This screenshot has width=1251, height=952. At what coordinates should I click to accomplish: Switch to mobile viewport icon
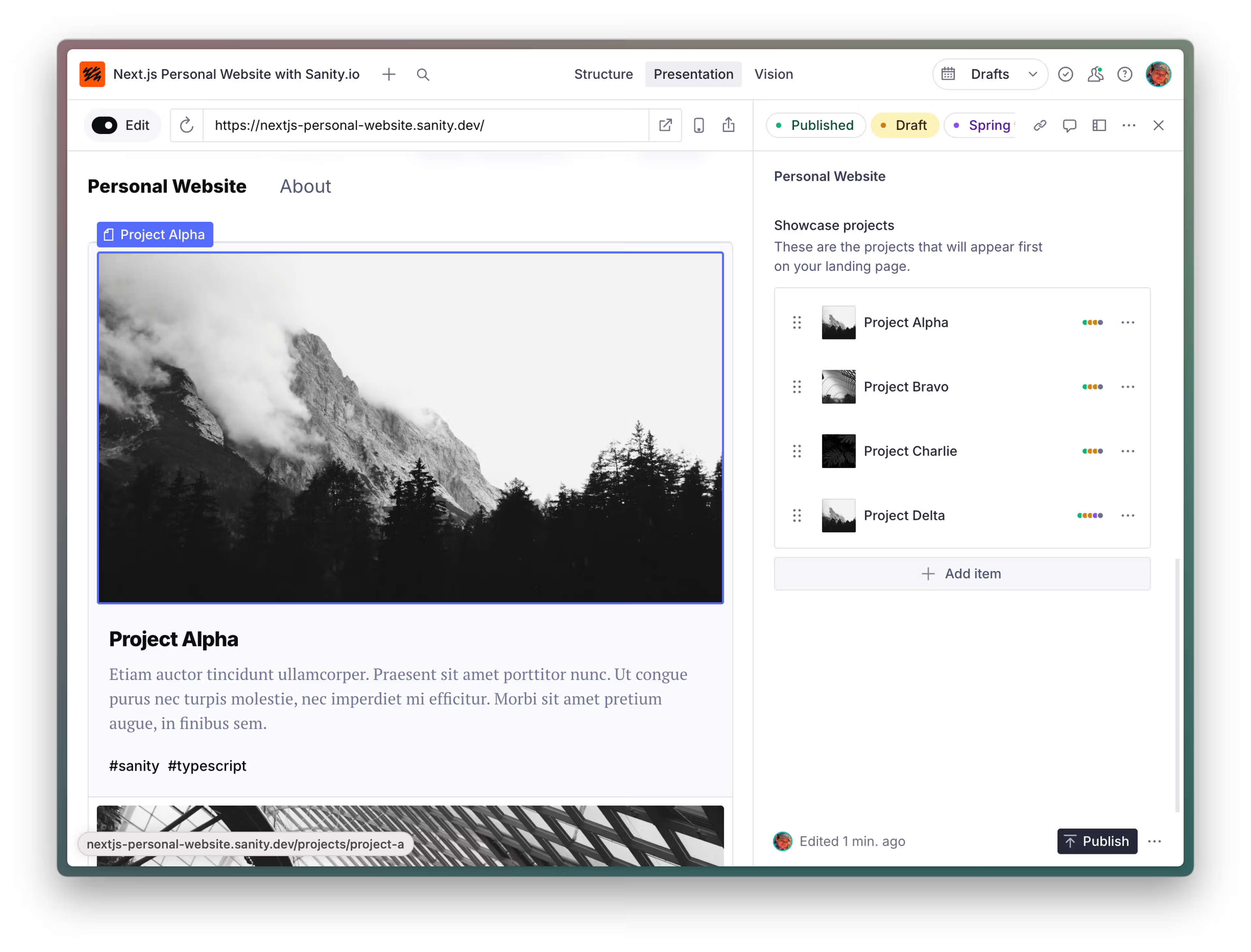(698, 125)
